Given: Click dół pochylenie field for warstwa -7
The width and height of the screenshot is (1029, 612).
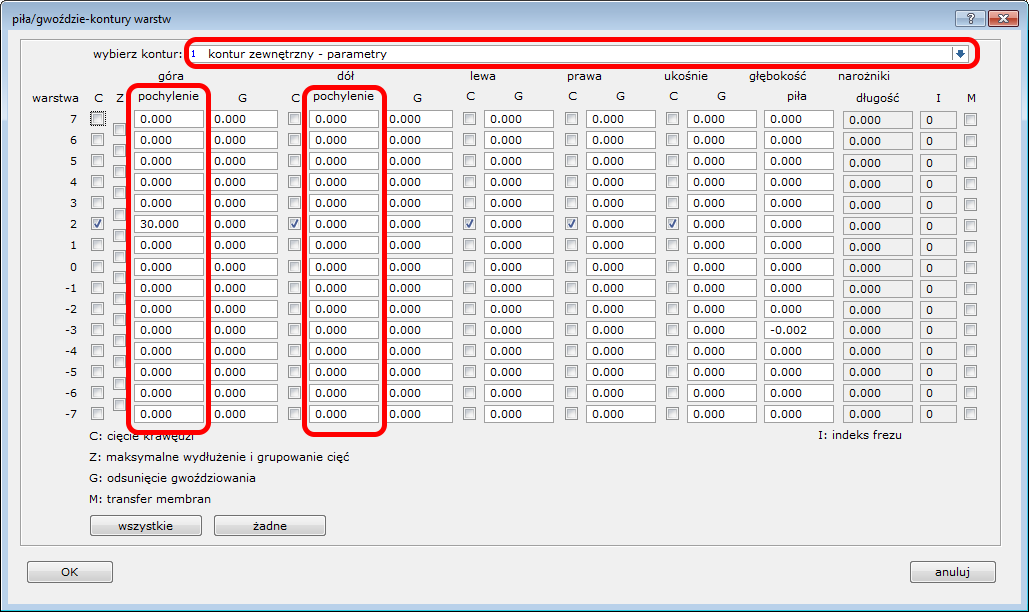Looking at the screenshot, I should point(344,414).
